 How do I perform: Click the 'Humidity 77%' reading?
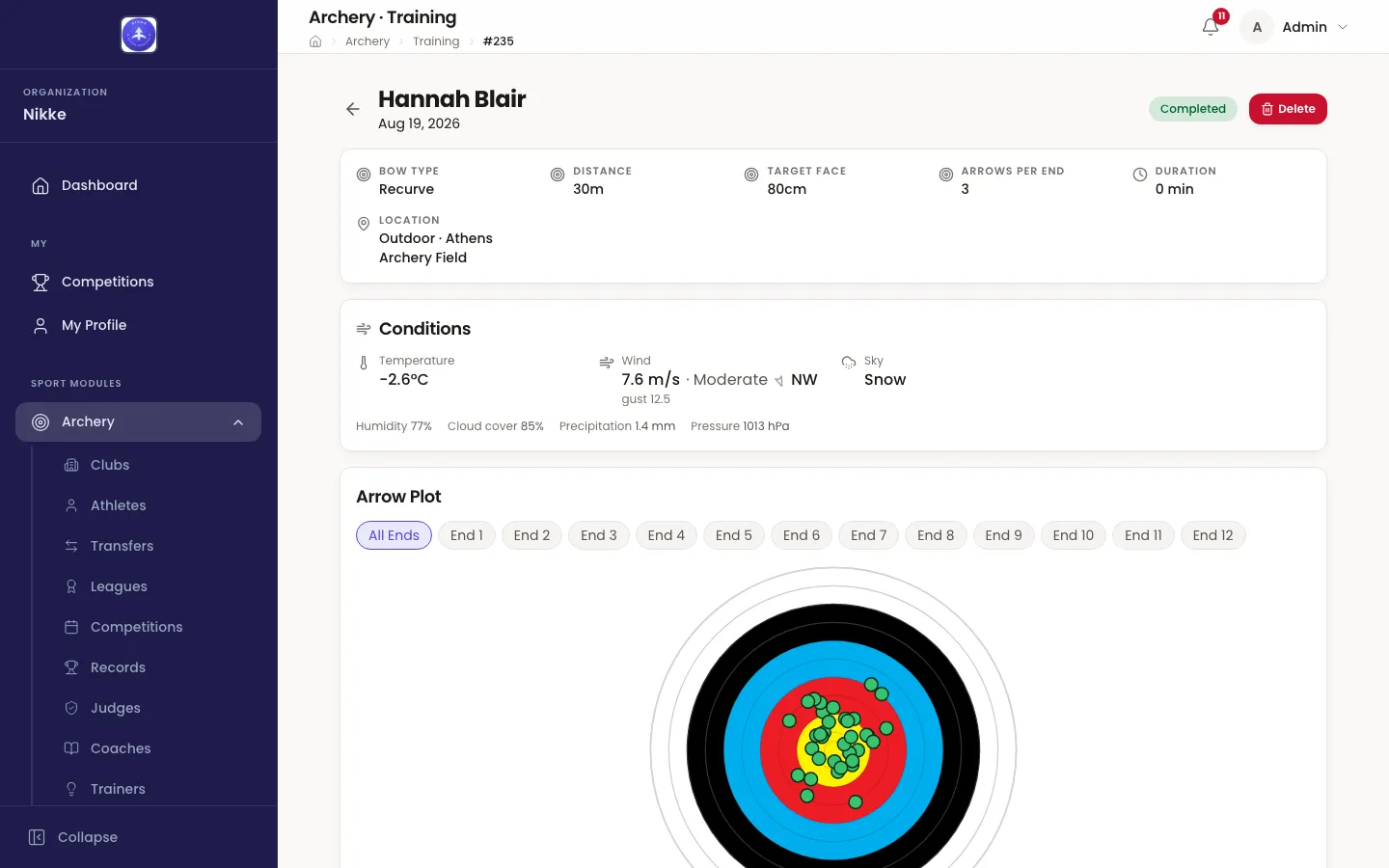(394, 426)
